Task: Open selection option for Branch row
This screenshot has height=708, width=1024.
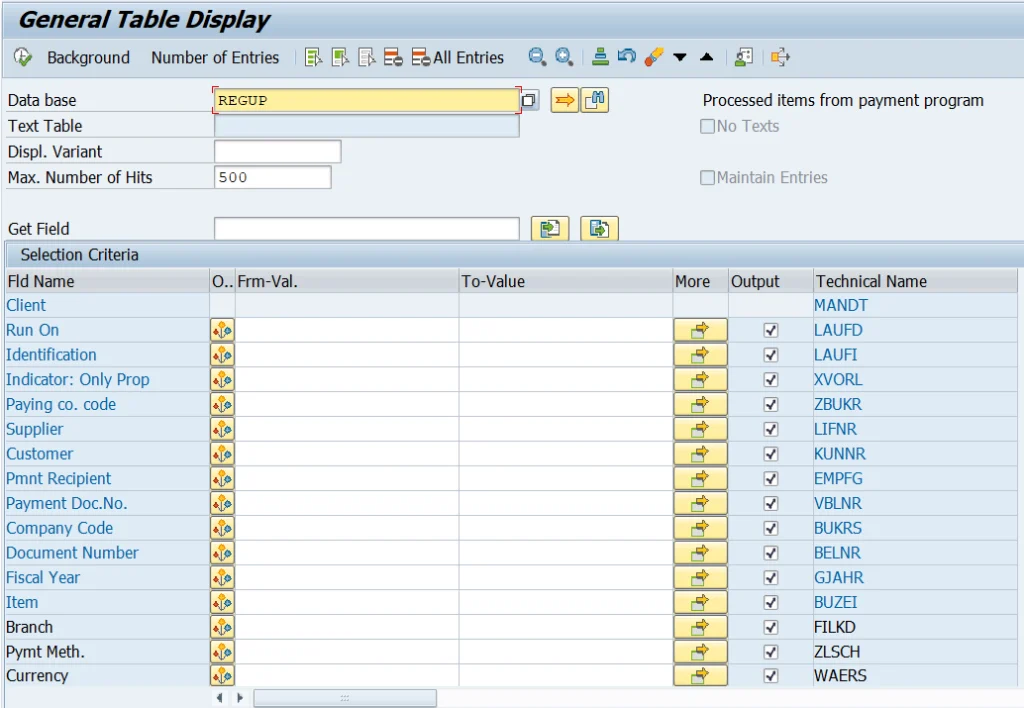Action: pos(222,628)
